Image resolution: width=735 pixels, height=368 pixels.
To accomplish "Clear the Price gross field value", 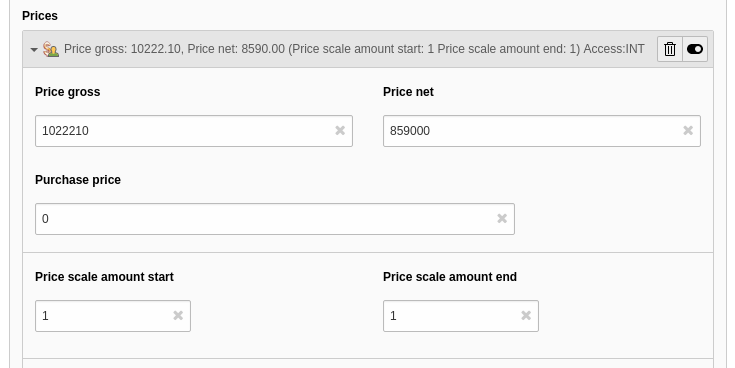I will tap(340, 131).
